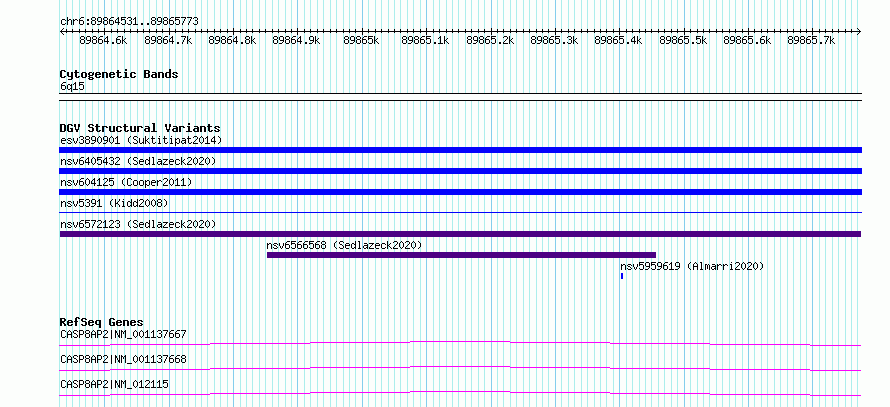890x407 pixels.
Task: Click ruler tick label 89865k
Action: click(361, 41)
